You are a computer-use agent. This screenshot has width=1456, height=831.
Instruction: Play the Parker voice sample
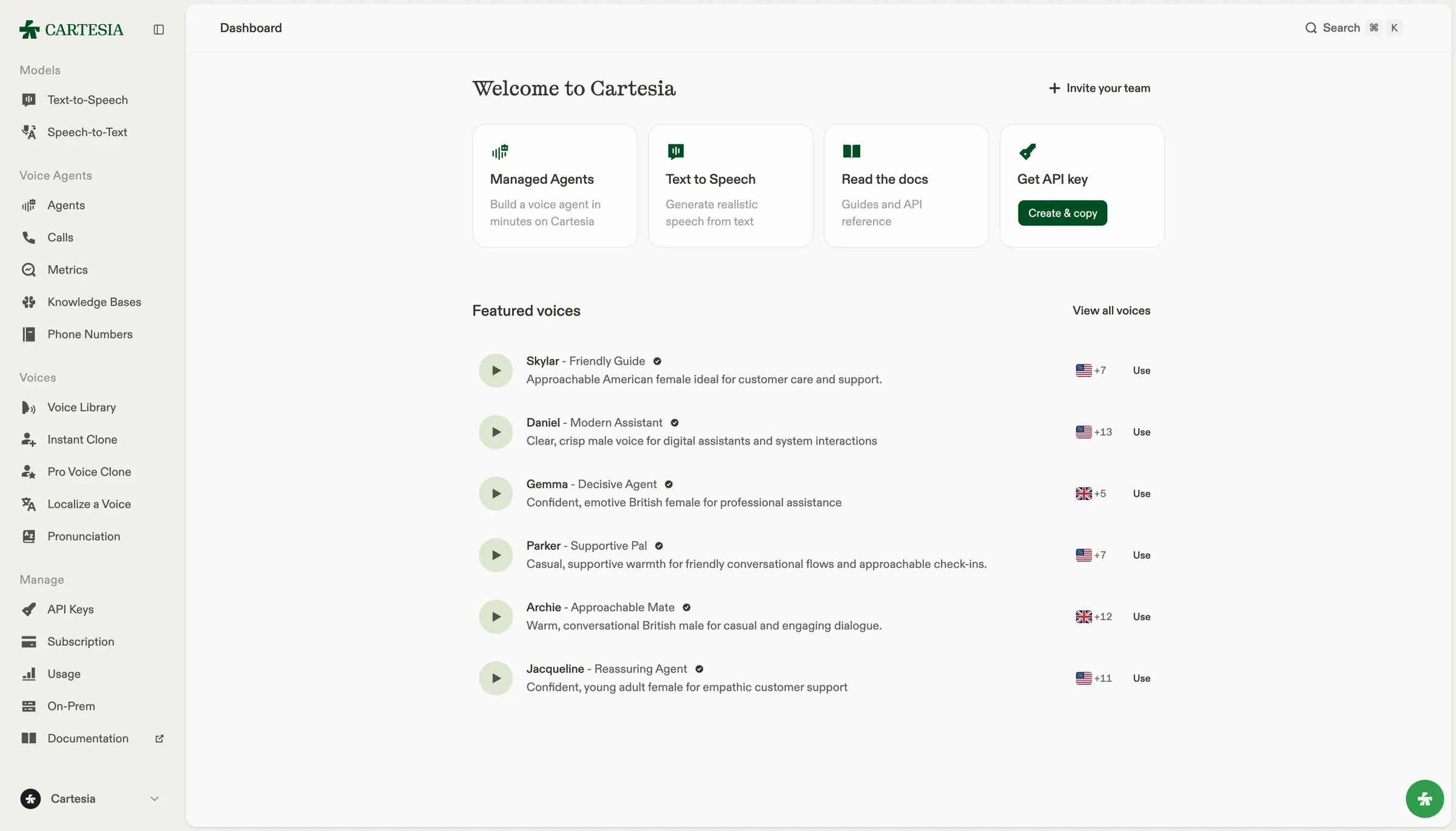click(x=496, y=556)
